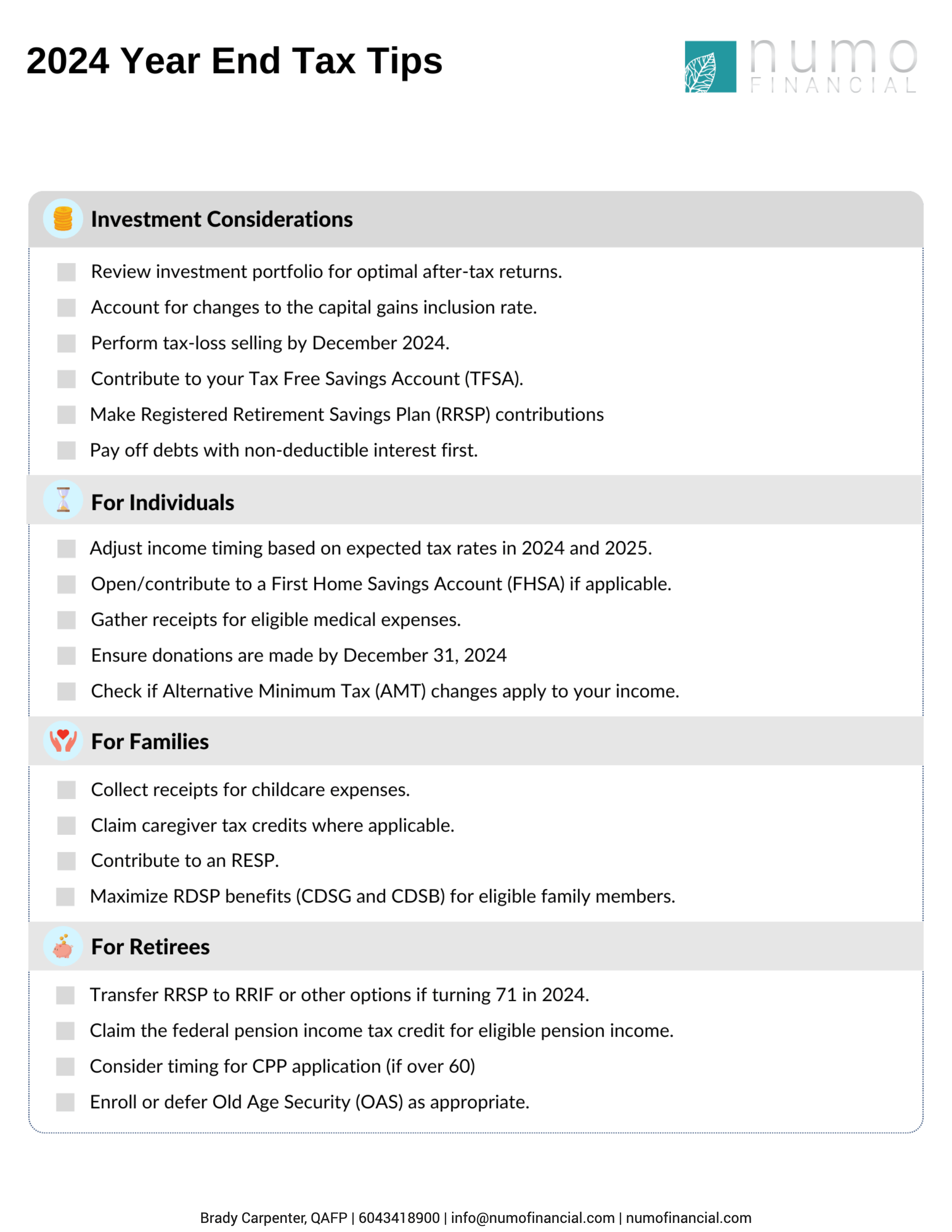Click the heart-in-hands For Families icon
952x1232 pixels.
tap(63, 741)
